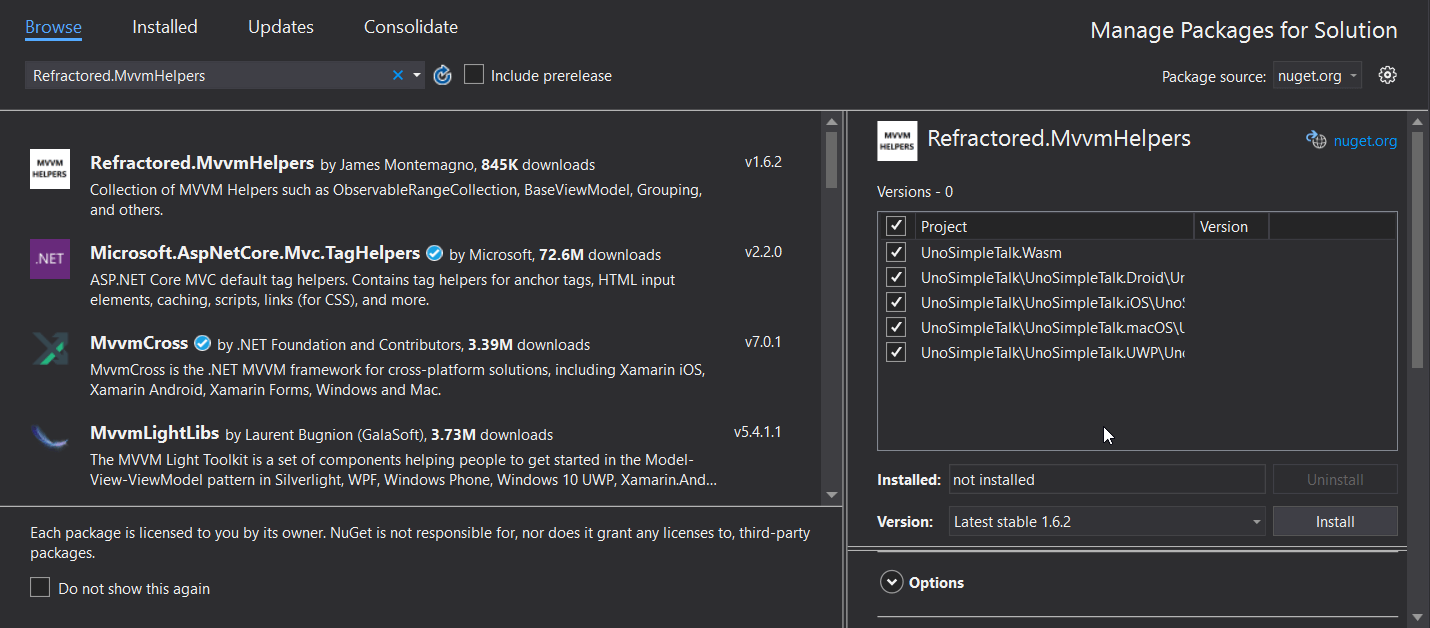Click the Microsoft.AspNetCore.Mvc.TagHelpers .NET icon

[50, 258]
